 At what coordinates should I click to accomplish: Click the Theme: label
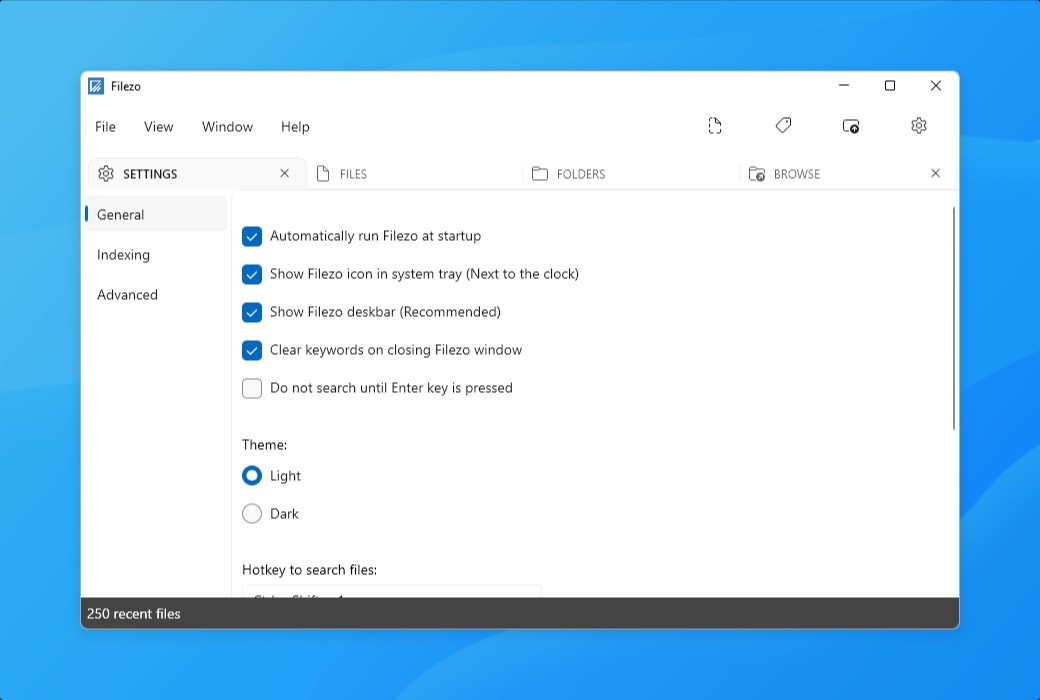[x=264, y=445]
